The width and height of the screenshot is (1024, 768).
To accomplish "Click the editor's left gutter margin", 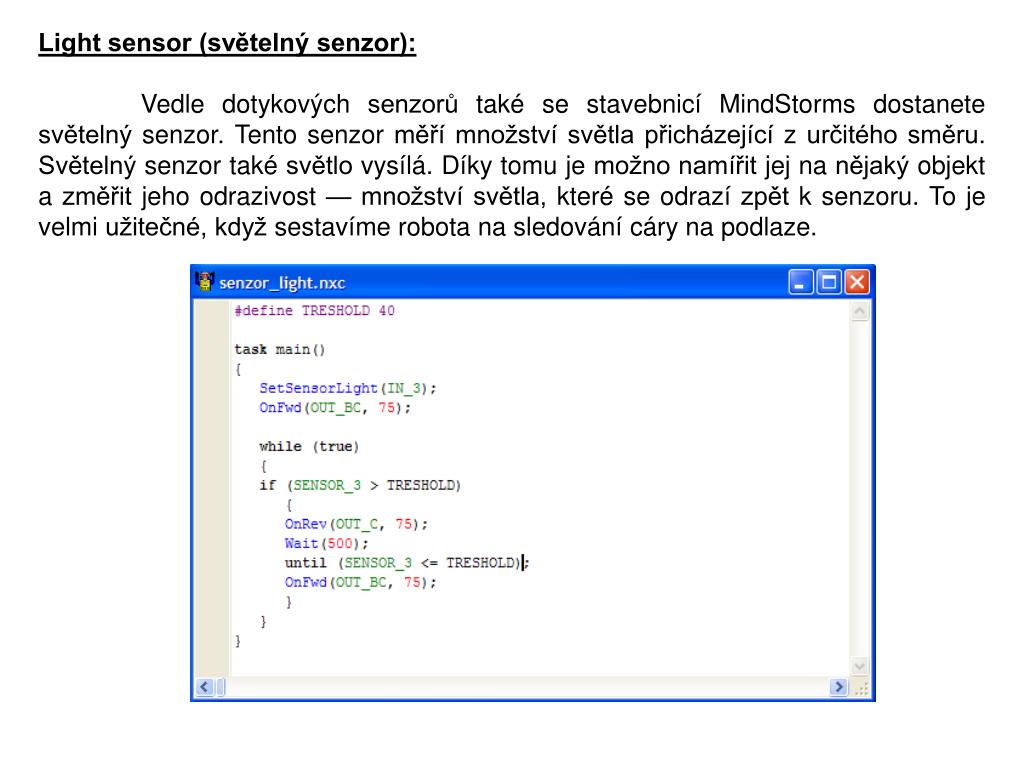I will click(x=212, y=488).
